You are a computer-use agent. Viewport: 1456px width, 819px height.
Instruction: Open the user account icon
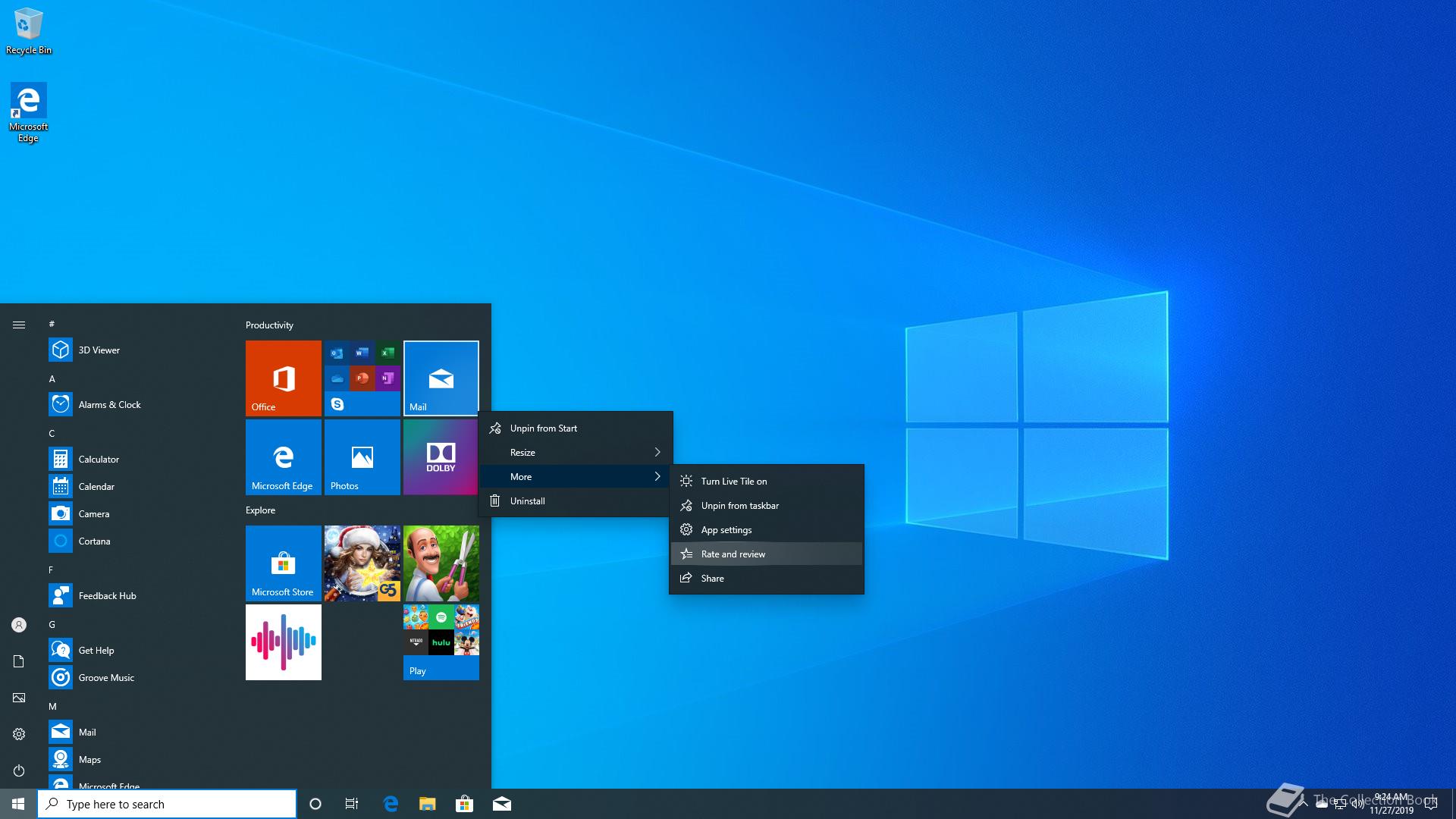[x=19, y=625]
